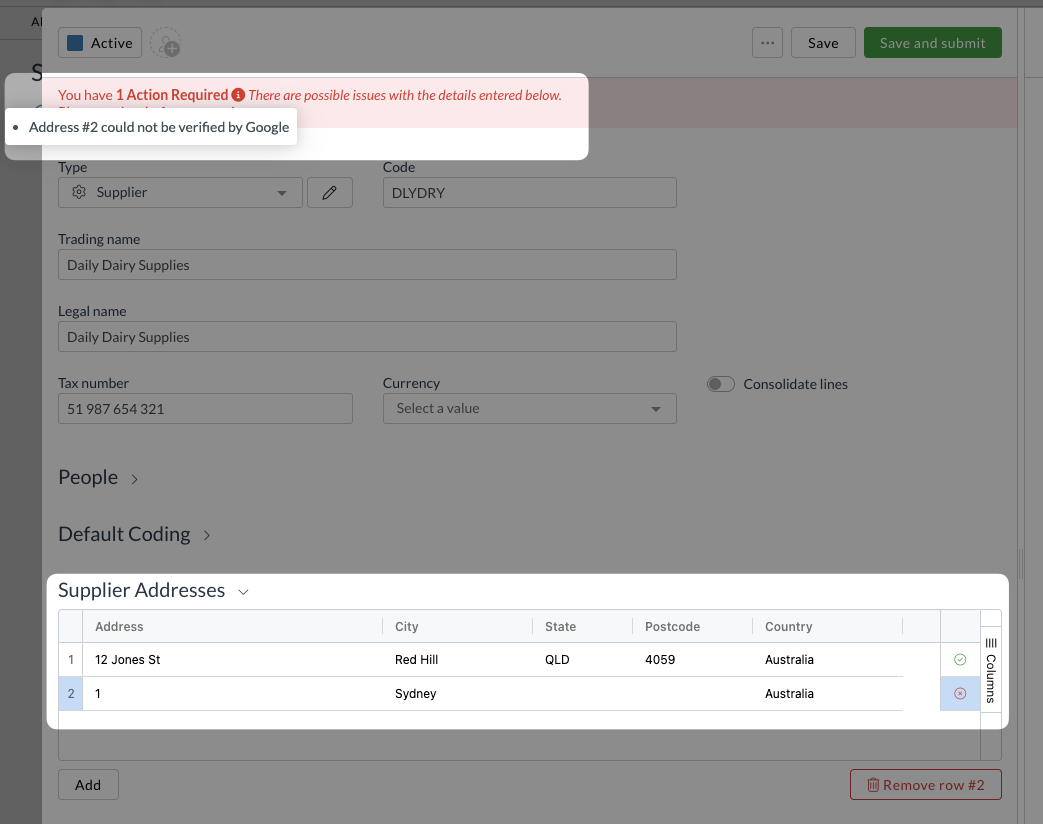Click the gear icon in the Supplier type field
1043x824 pixels.
tap(78, 192)
